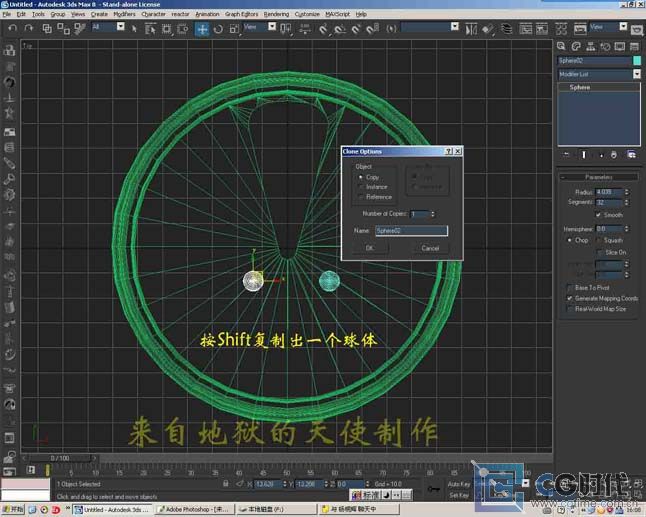Click the 0/100 time slider

tap(61, 458)
